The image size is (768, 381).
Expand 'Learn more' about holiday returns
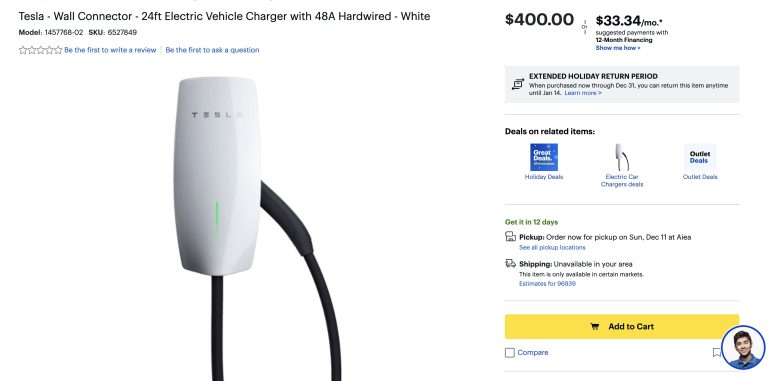(583, 93)
